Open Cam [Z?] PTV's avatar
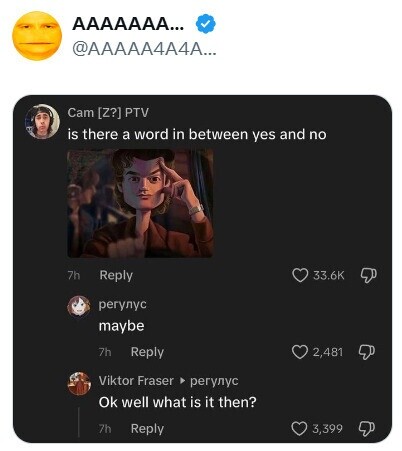Viewport: 402px width, 451px height. pos(43,121)
